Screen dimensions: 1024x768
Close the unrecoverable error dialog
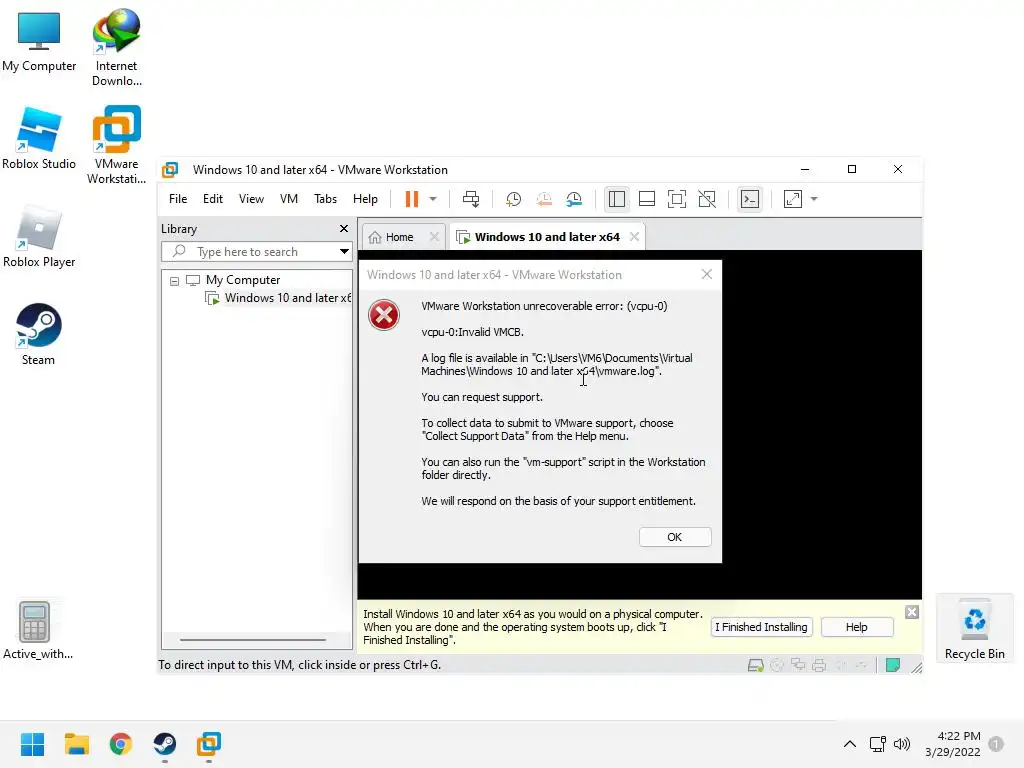click(707, 274)
